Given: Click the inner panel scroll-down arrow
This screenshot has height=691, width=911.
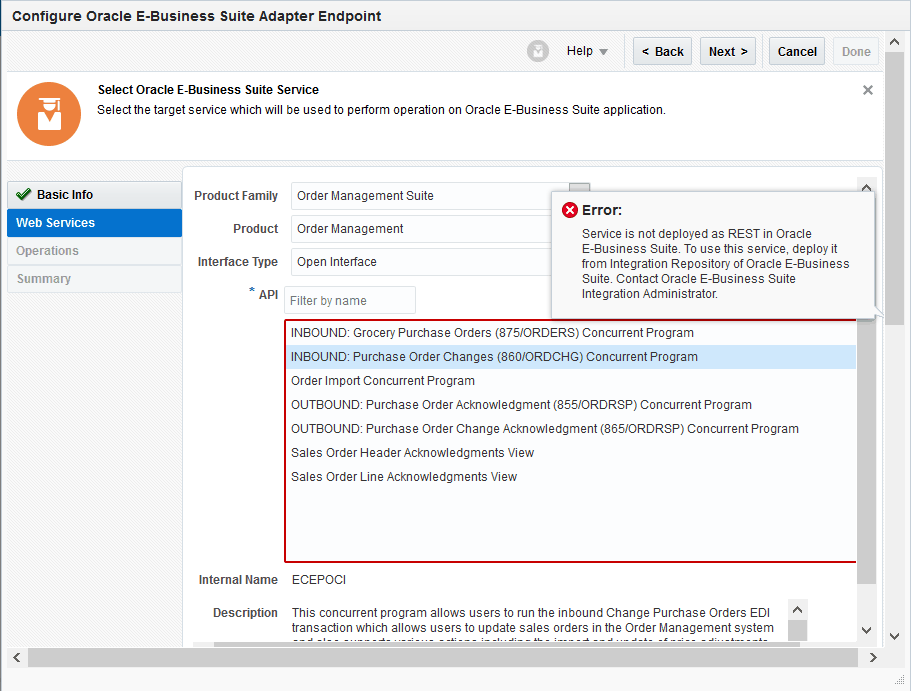Looking at the screenshot, I should (866, 630).
